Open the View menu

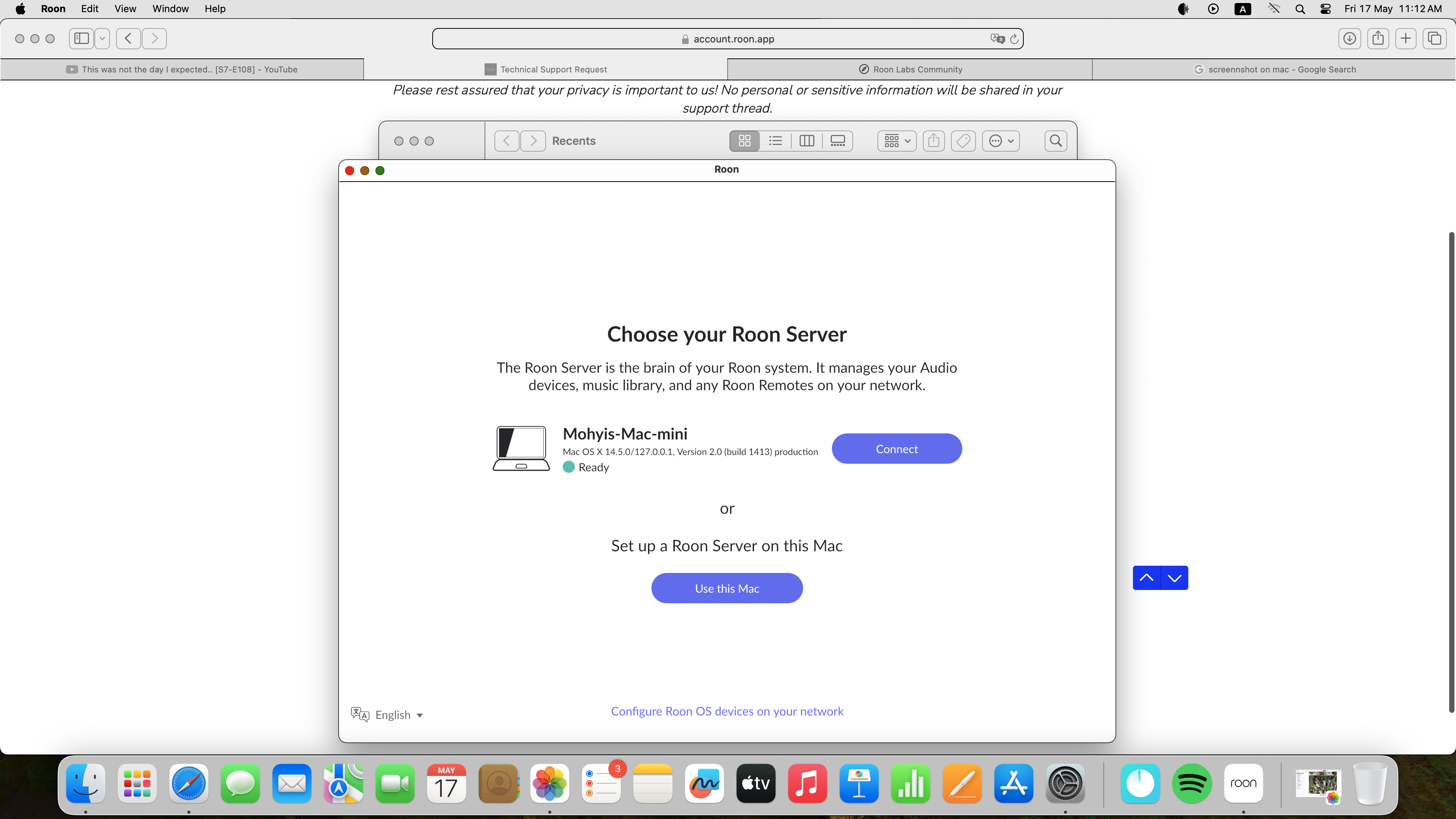click(x=126, y=8)
